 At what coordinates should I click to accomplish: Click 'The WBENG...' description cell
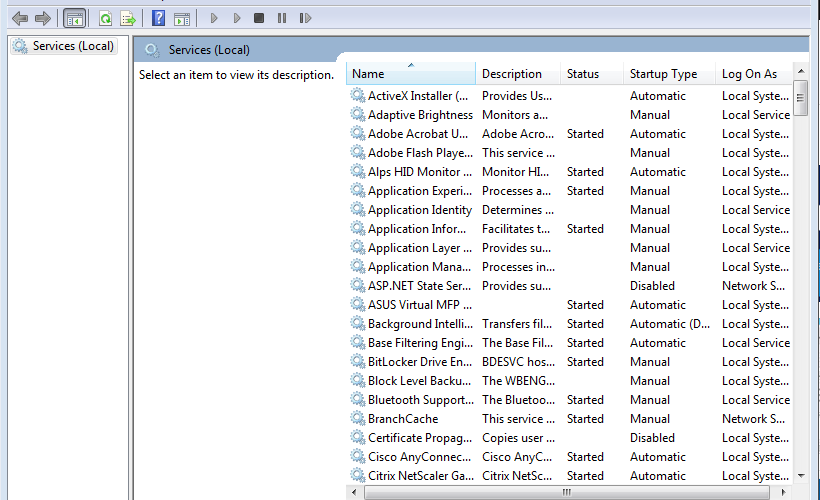(x=518, y=381)
